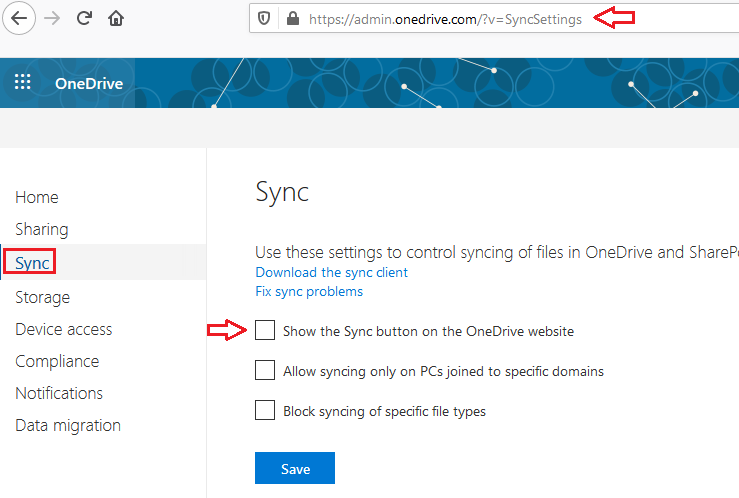Image resolution: width=739 pixels, height=498 pixels.
Task: Tick Block syncing of specific file types
Action: (x=265, y=410)
